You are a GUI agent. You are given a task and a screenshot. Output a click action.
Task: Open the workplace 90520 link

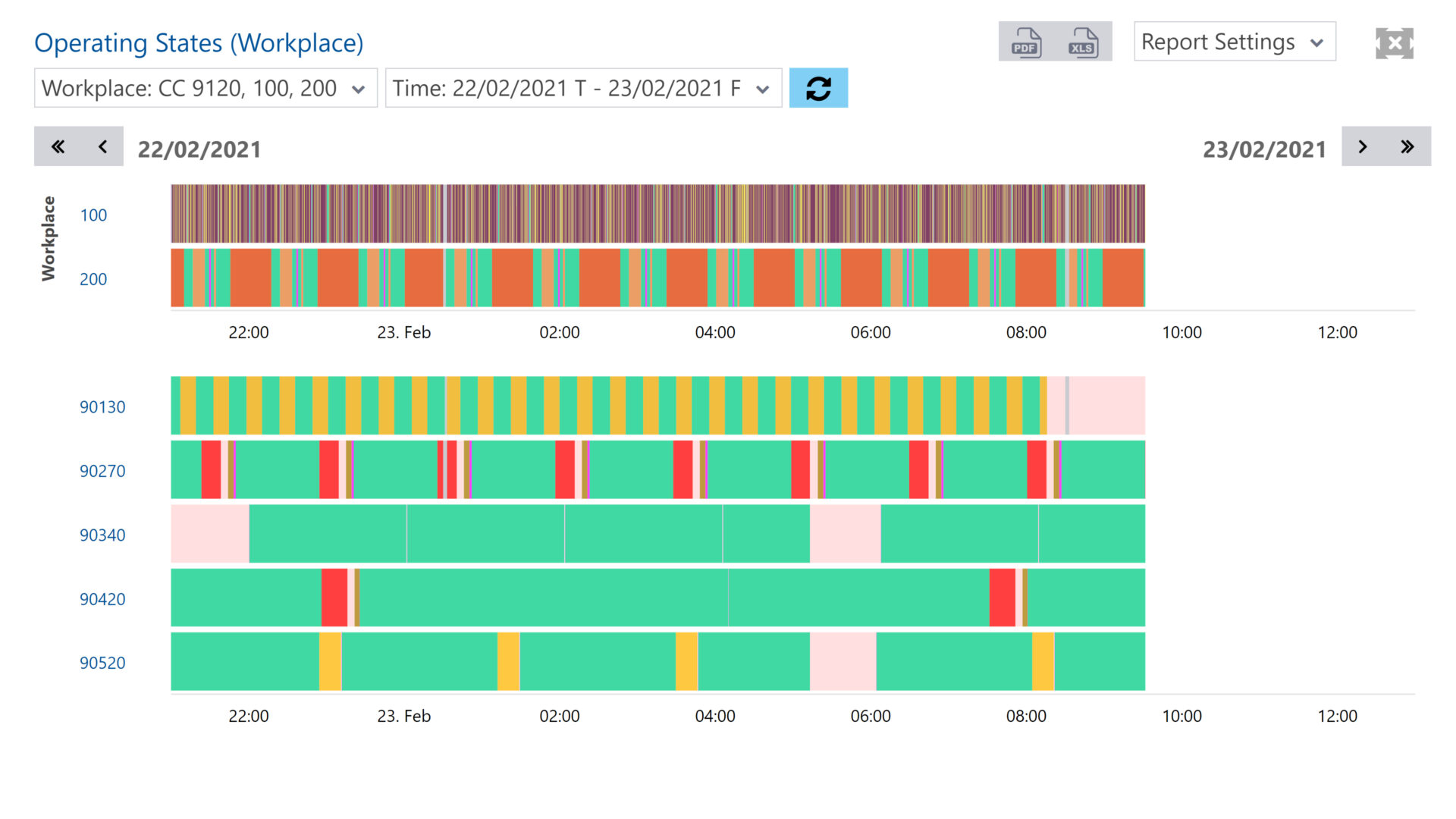point(102,663)
